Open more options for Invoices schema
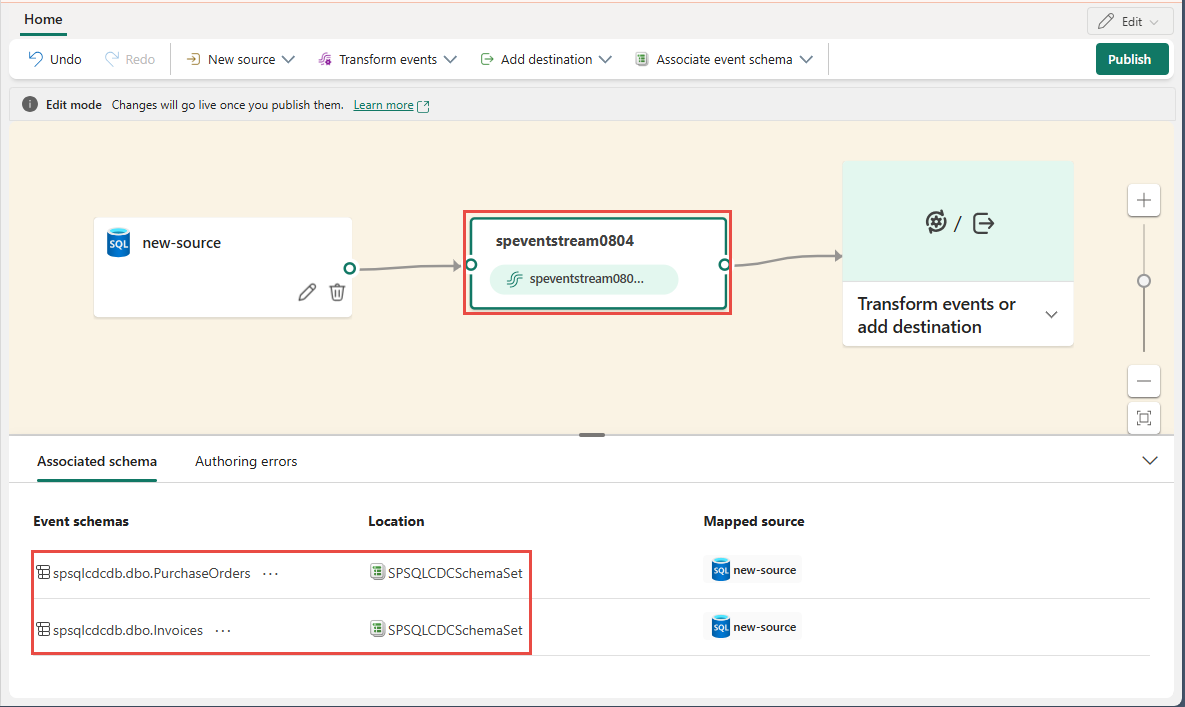Image resolution: width=1185 pixels, height=707 pixels. click(223, 630)
